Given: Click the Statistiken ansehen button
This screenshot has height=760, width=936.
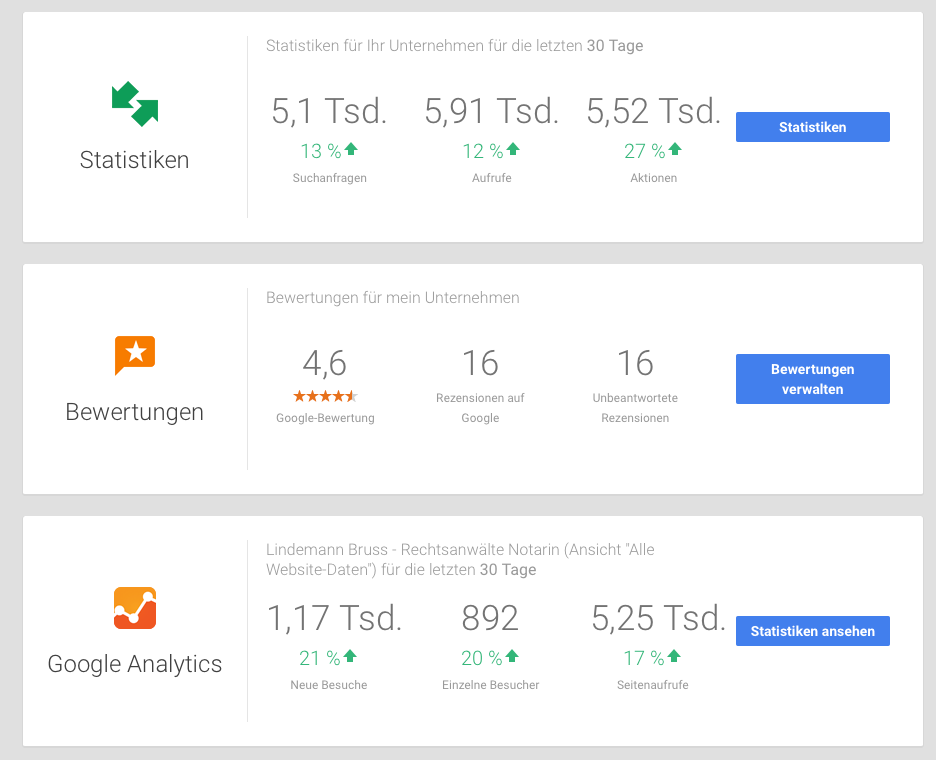Looking at the screenshot, I should (812, 631).
